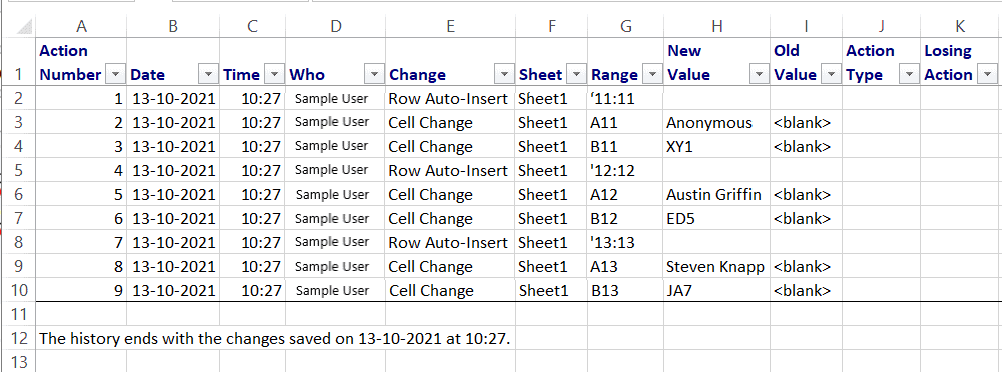Click range cell B11

[x=626, y=146]
